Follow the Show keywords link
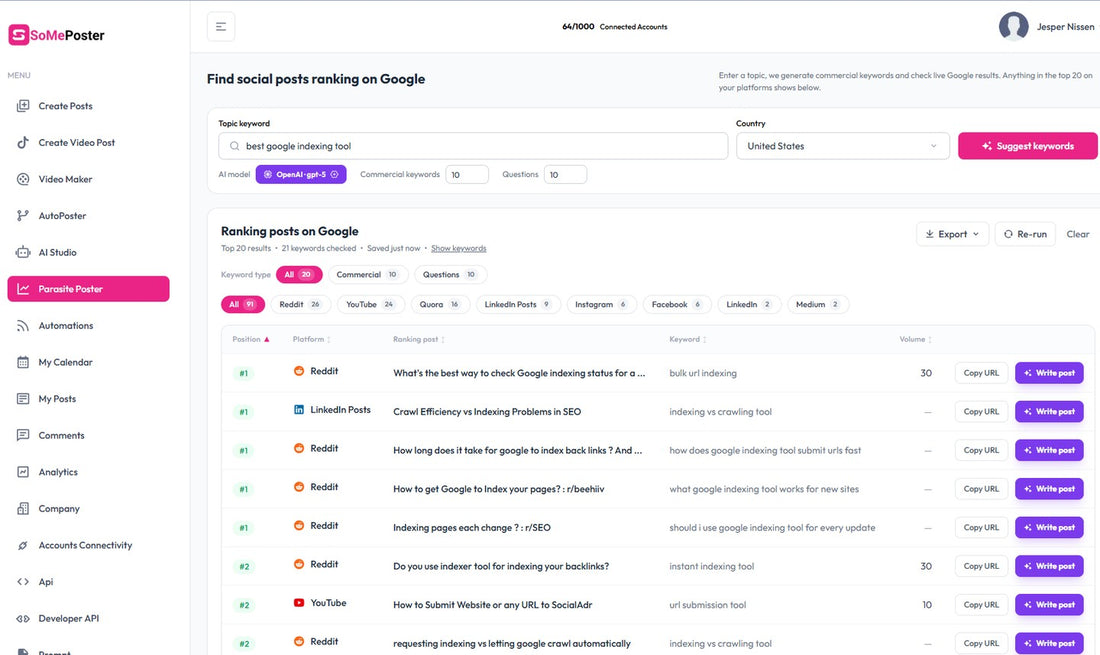 [459, 248]
